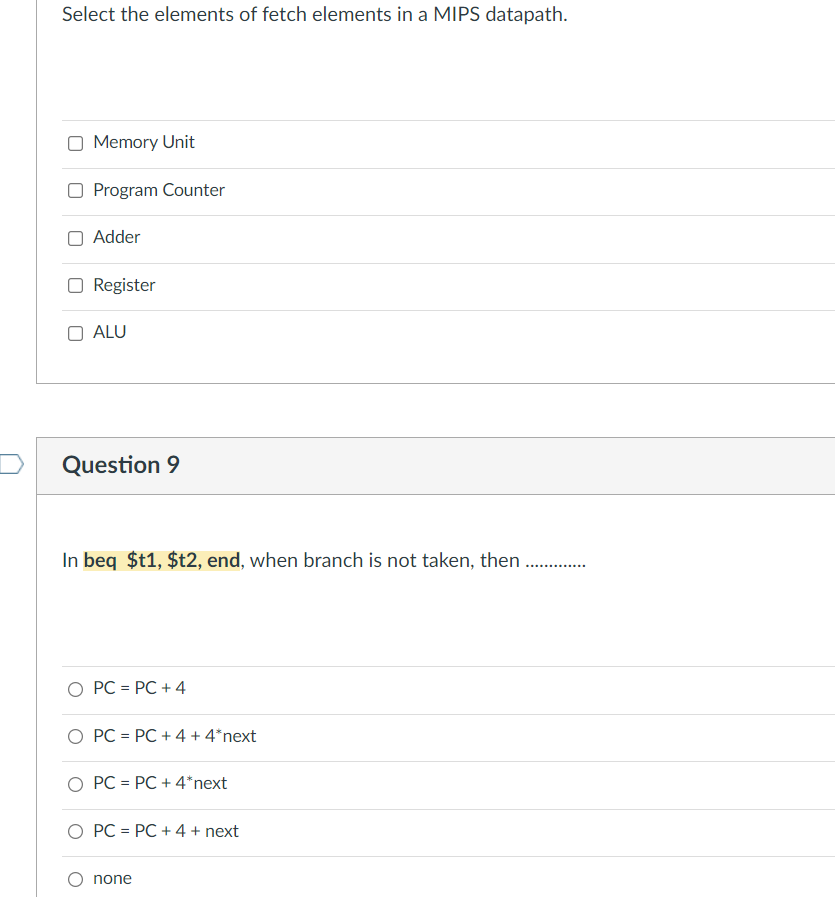
Task: Select the PC = PC + 4 radio button
Action: coord(75,688)
